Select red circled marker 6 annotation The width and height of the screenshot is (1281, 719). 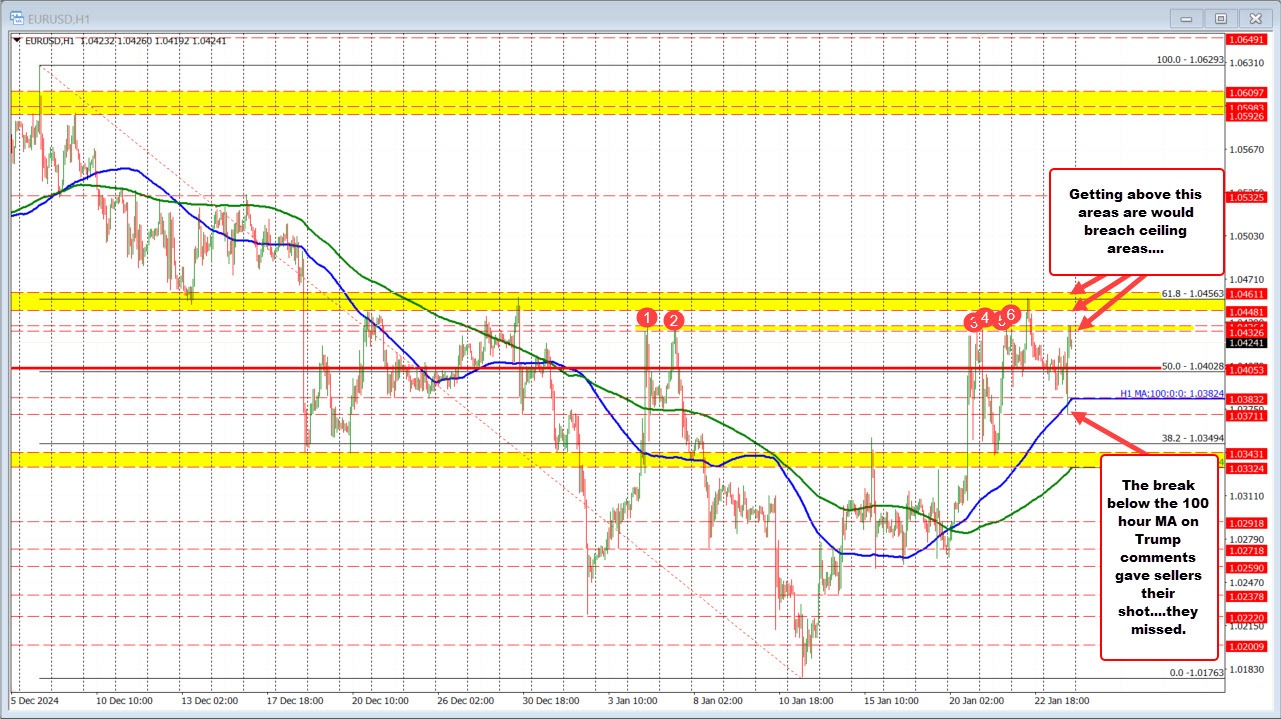[1009, 313]
